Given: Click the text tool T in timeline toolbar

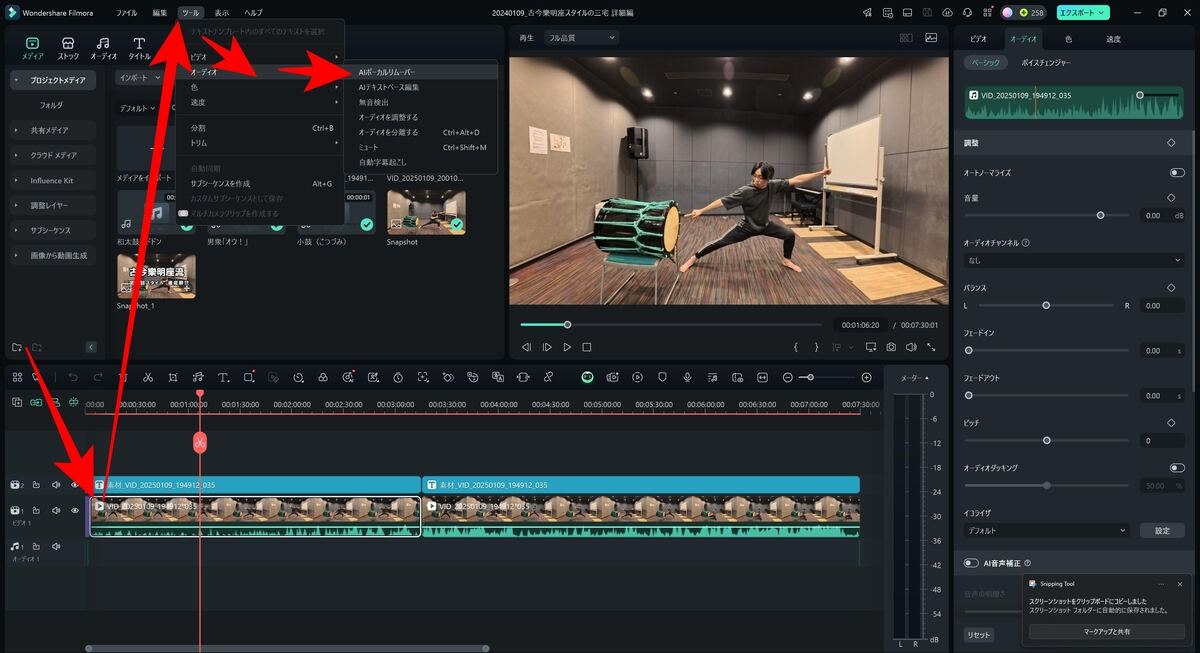Looking at the screenshot, I should pos(222,377).
